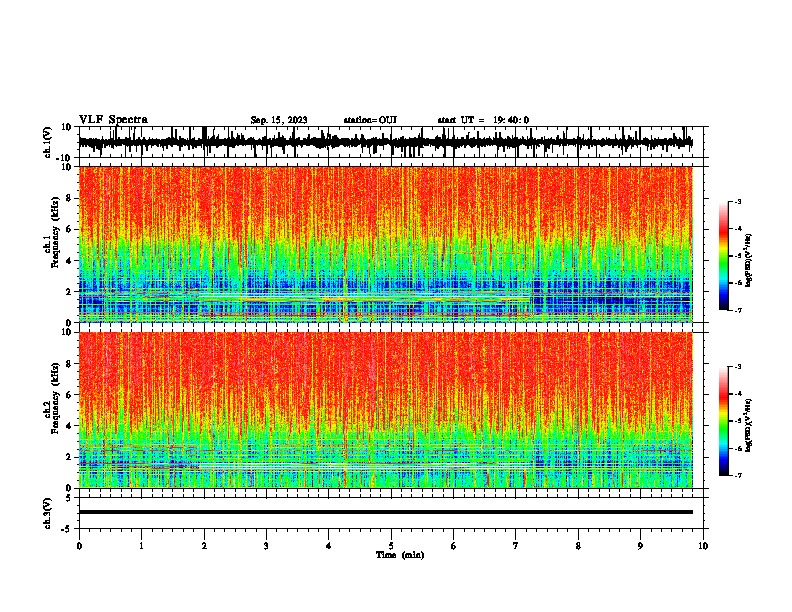Click the "3" tick on Time axis
Viewport: 792px width, 612px height.
coord(266,546)
